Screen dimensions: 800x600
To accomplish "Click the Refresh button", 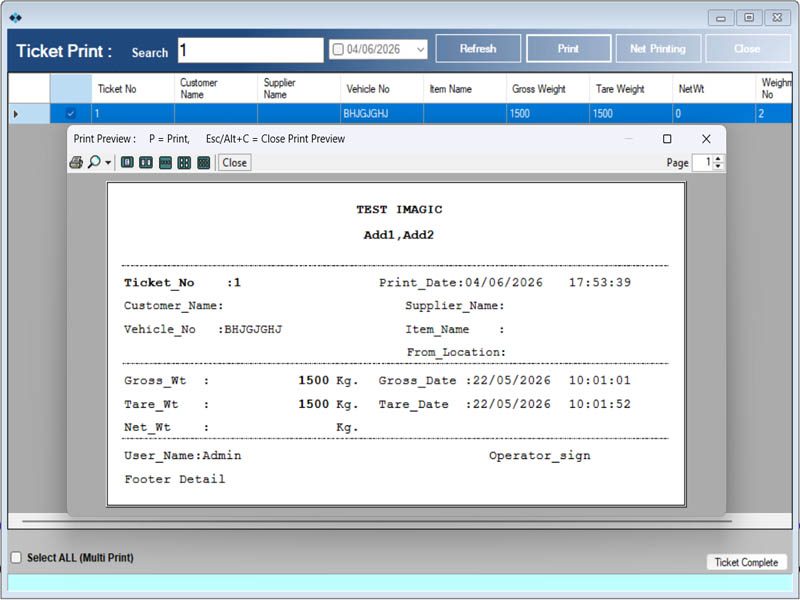I will click(478, 48).
